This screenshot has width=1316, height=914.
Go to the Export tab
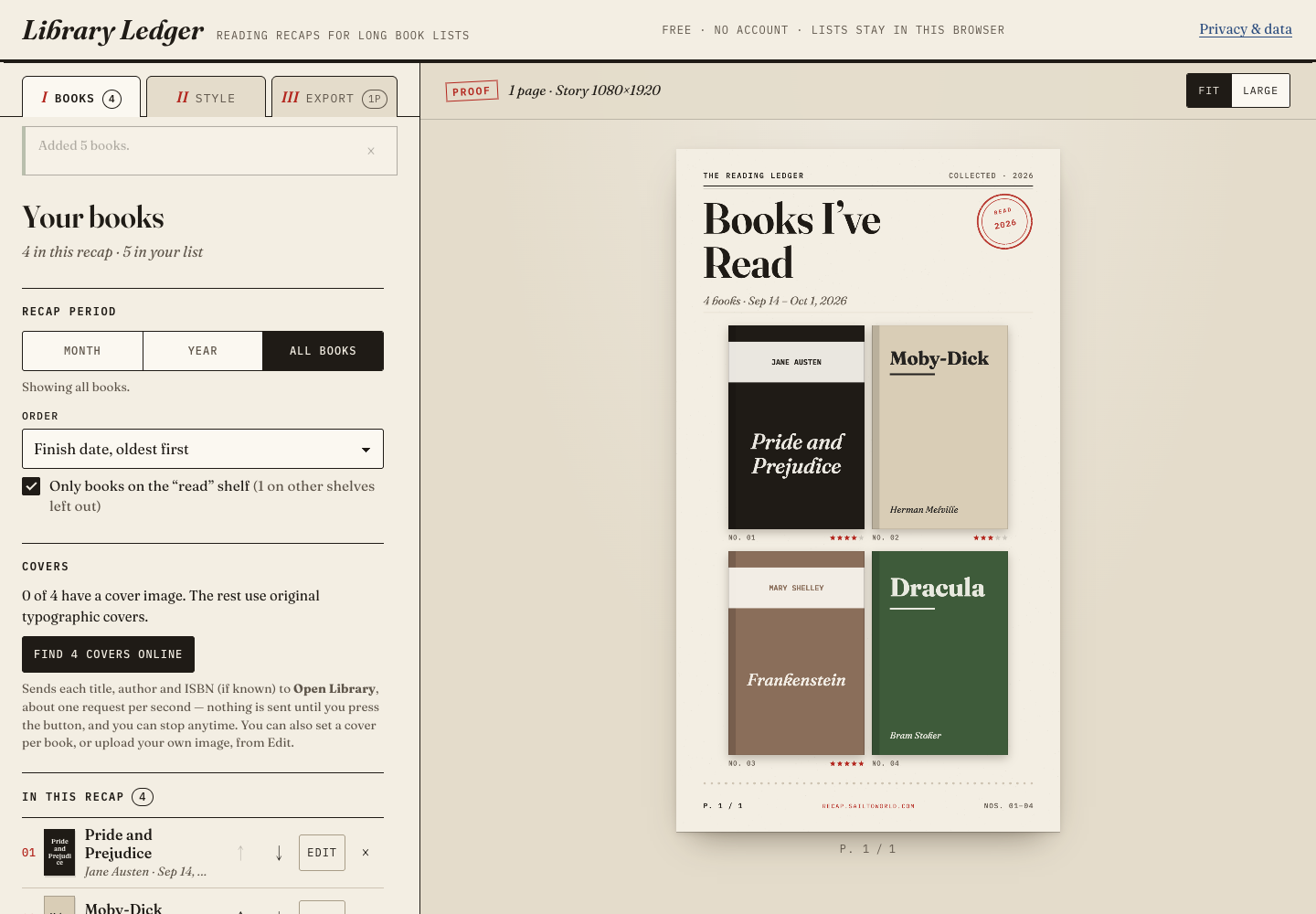334,97
